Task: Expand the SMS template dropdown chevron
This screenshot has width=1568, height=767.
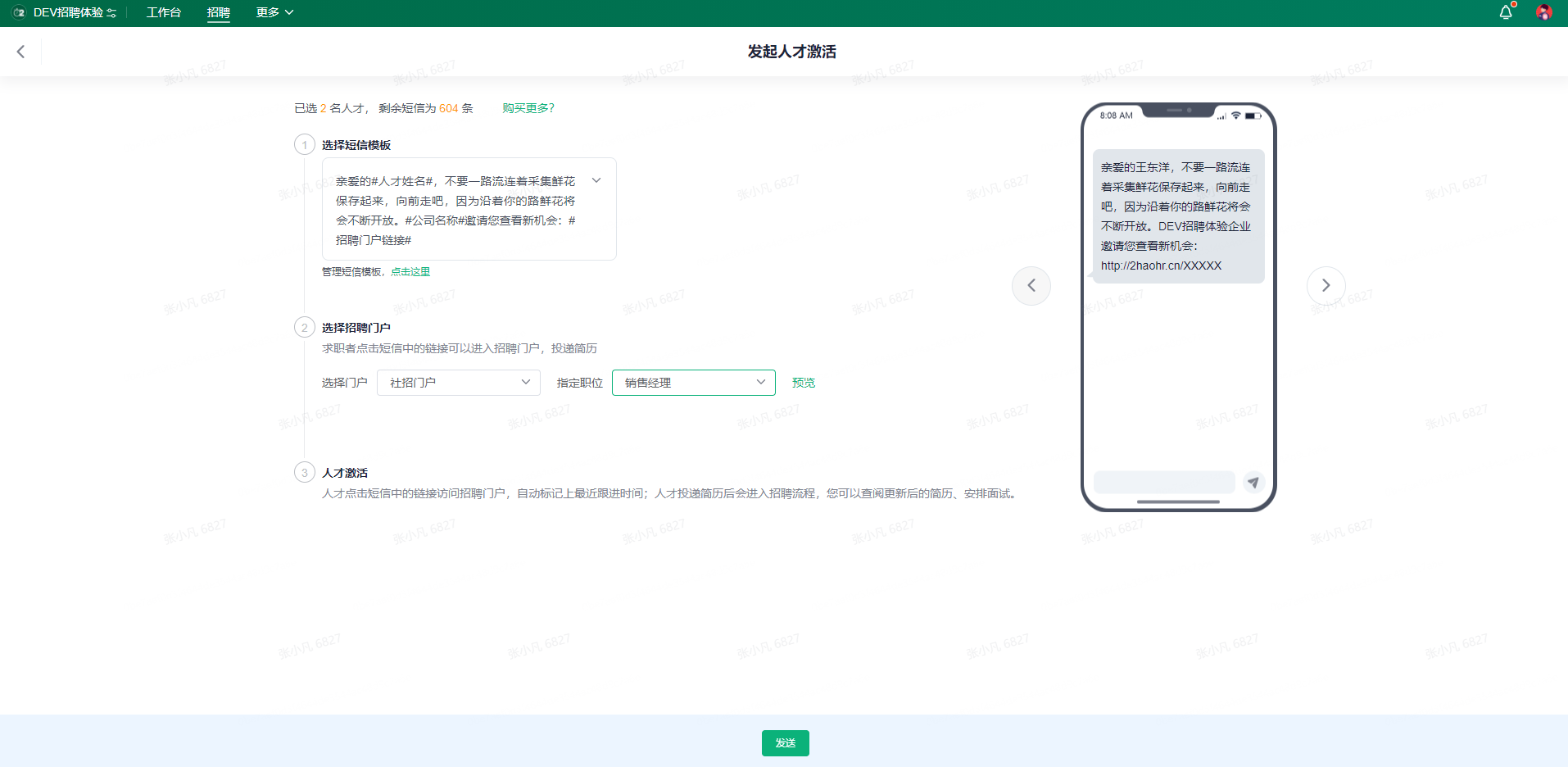Action: pyautogui.click(x=596, y=181)
